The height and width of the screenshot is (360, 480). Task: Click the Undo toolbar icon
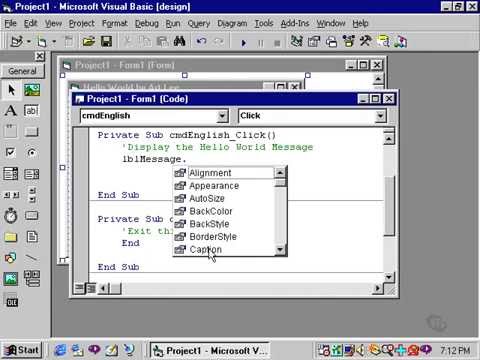(x=201, y=42)
